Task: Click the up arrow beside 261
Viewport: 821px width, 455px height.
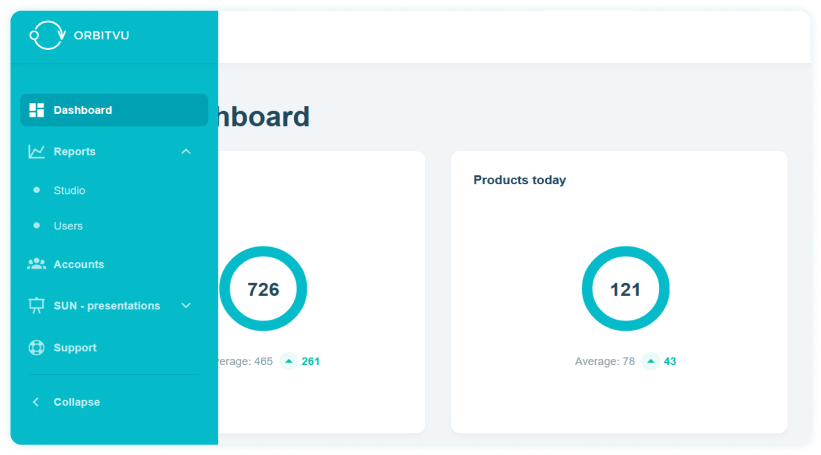Action: click(289, 361)
